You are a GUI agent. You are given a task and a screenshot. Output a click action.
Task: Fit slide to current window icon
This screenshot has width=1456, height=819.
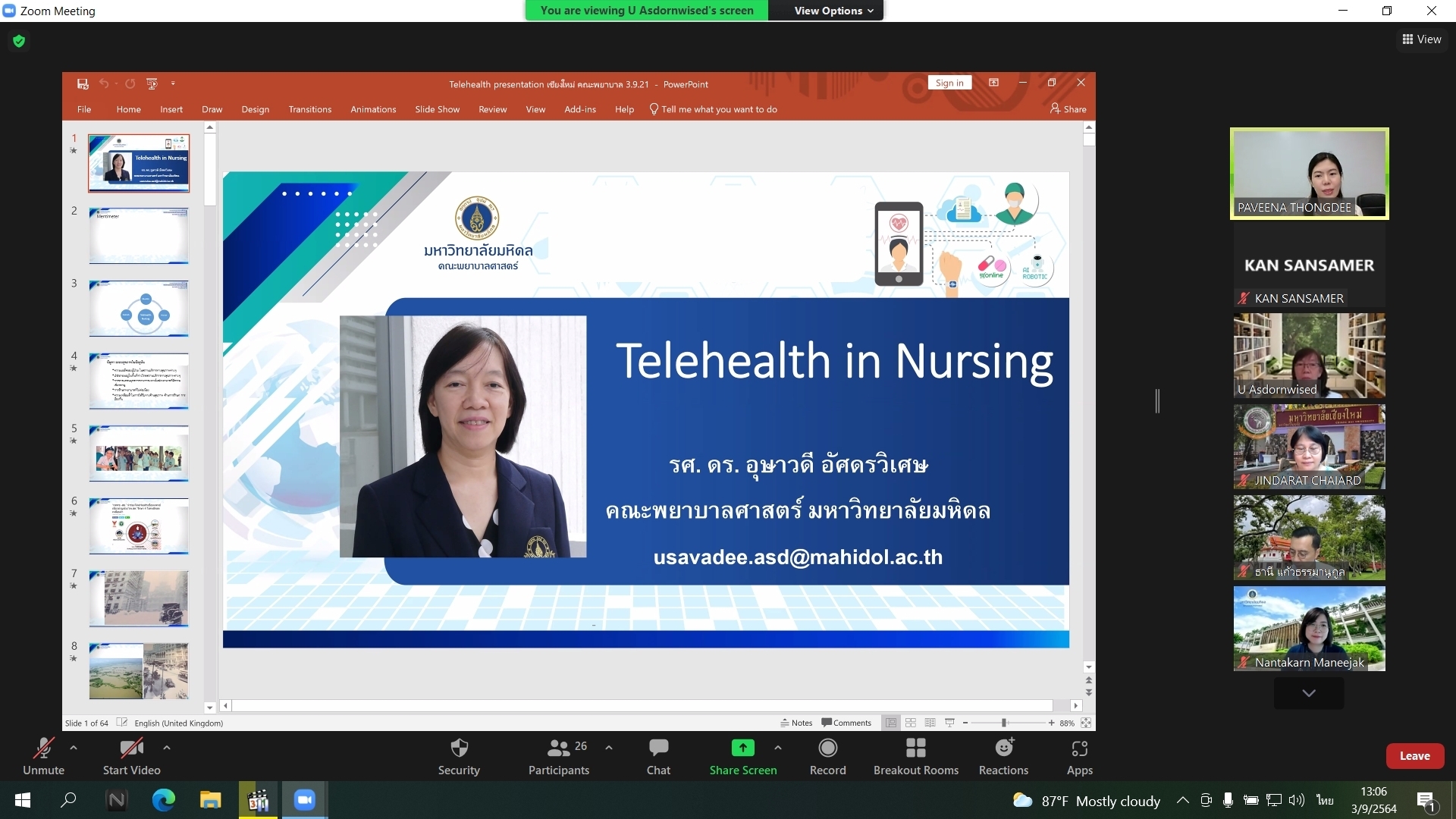coord(1086,723)
